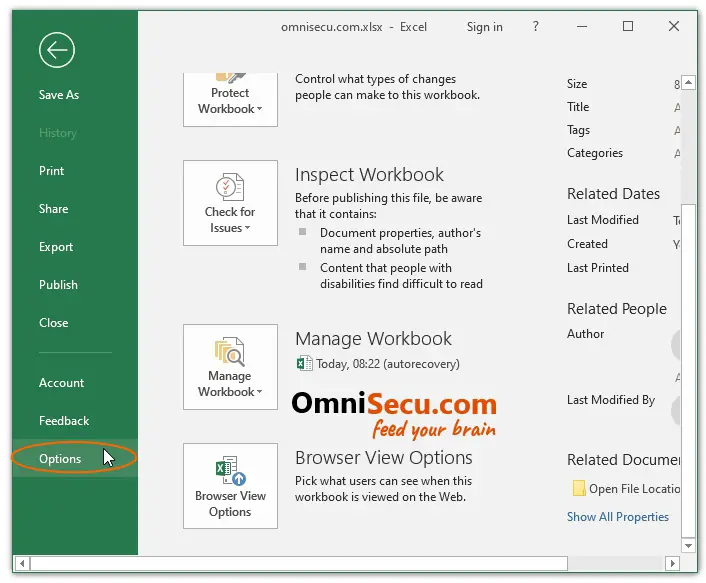Click the Last Modified By label

pyautogui.click(x=611, y=400)
